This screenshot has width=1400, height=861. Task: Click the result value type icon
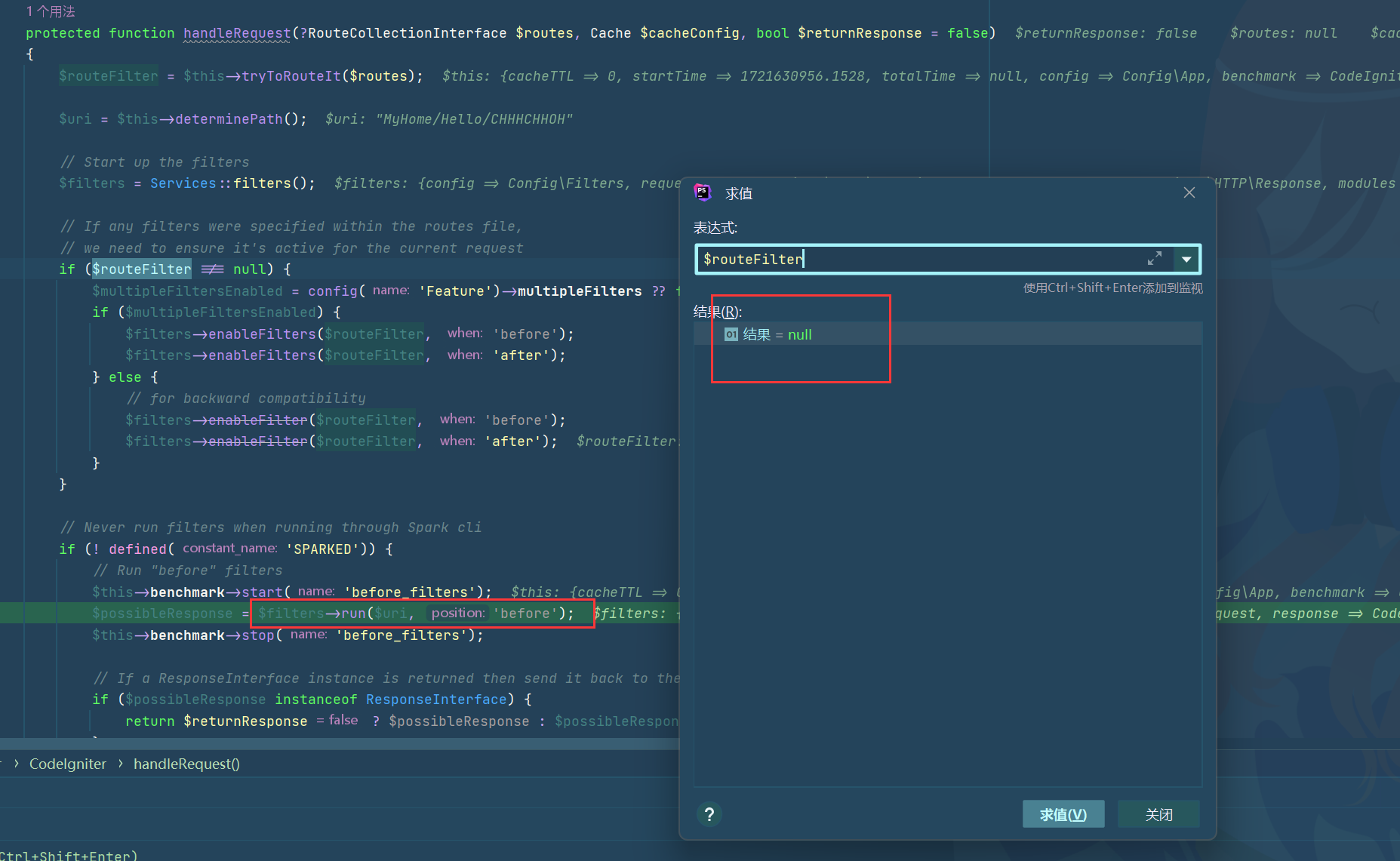pyautogui.click(x=731, y=334)
